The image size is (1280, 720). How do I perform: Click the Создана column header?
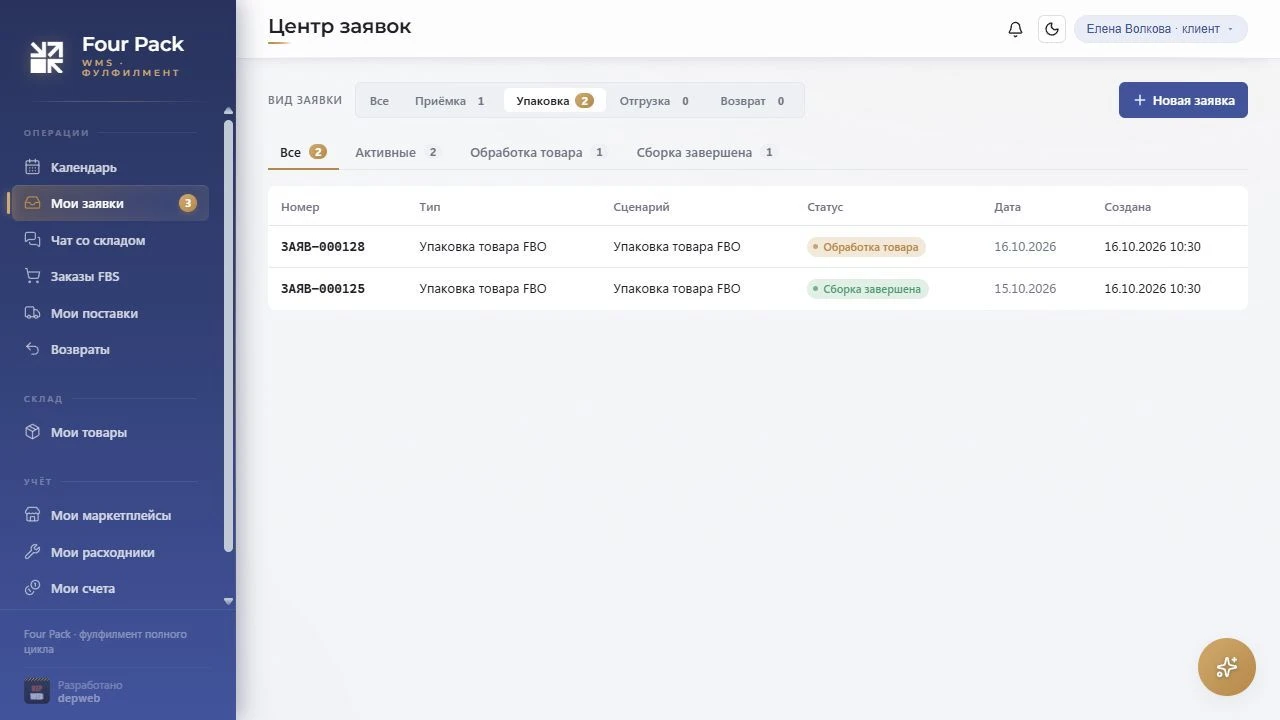click(1127, 207)
